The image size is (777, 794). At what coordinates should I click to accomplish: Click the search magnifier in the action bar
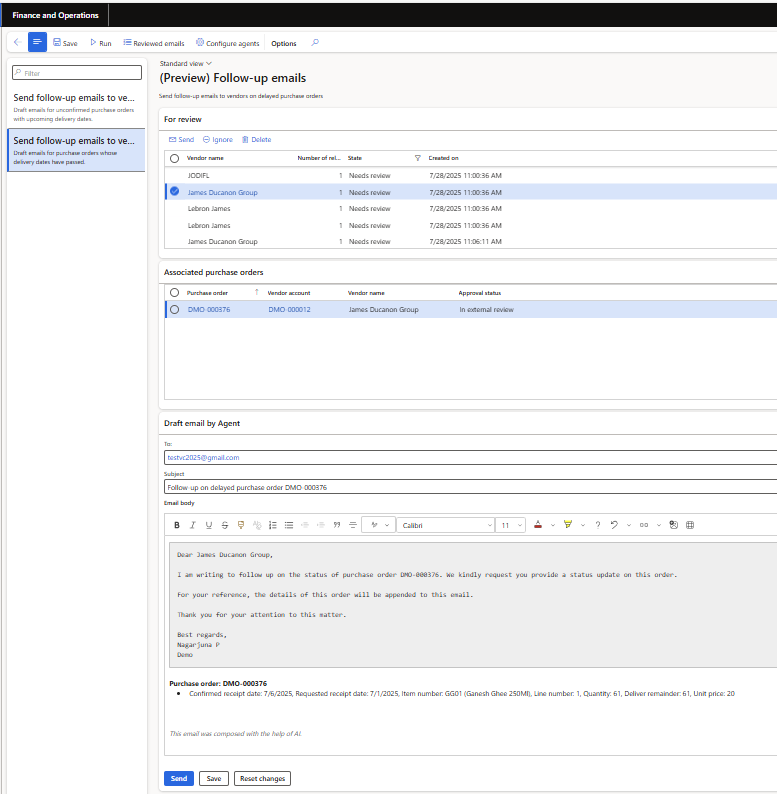coord(316,43)
